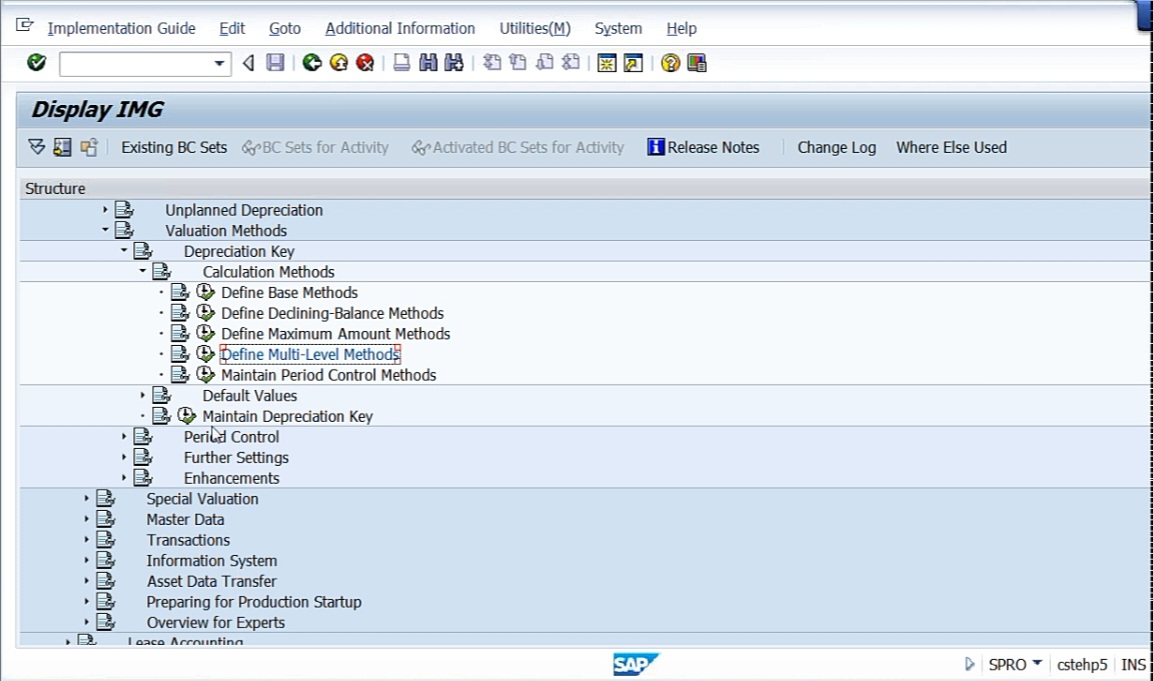Click the Expand All triangle icon
This screenshot has width=1153, height=681.
(x=36, y=147)
